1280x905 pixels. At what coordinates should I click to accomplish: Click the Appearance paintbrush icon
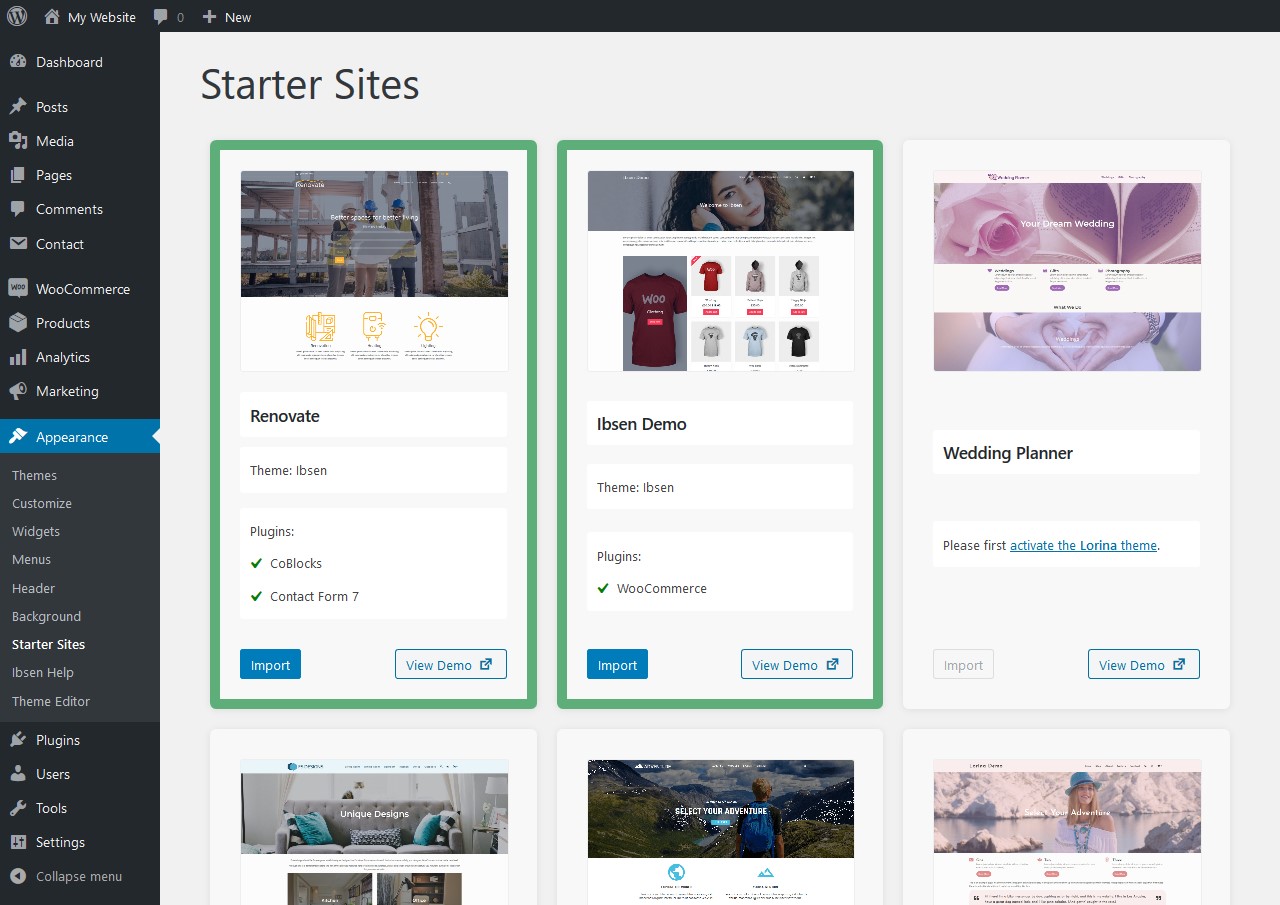18,436
